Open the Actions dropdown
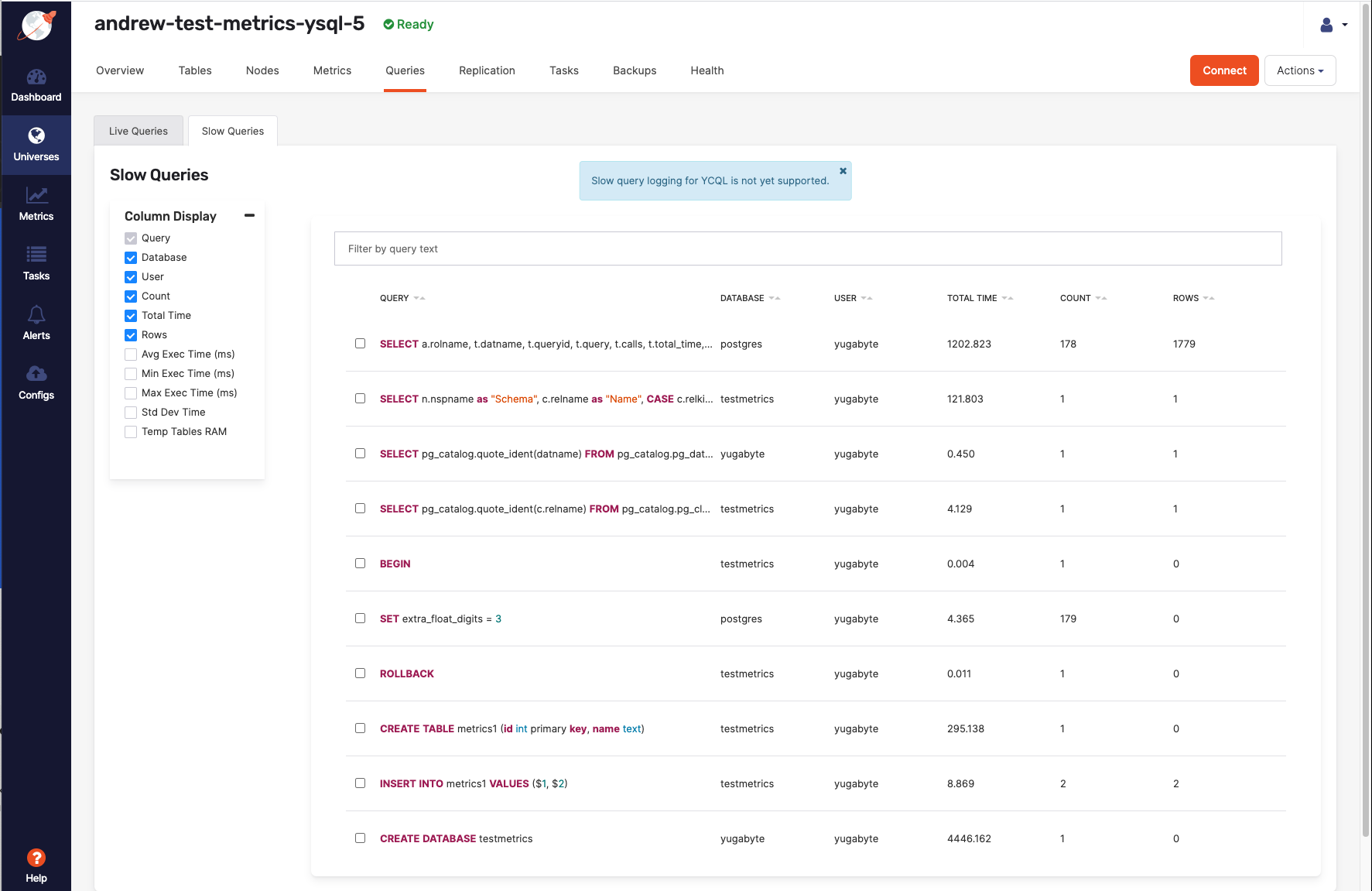 pyautogui.click(x=1299, y=70)
